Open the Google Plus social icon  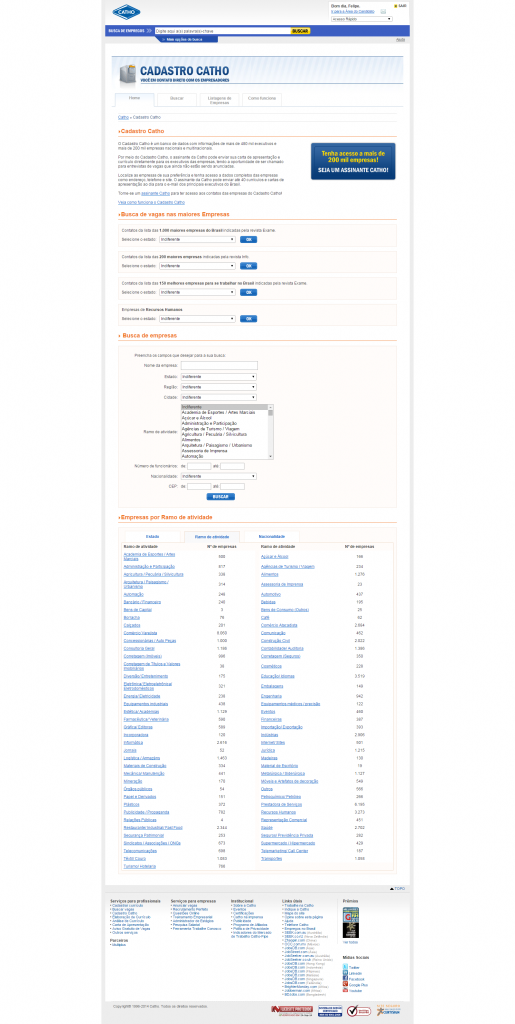point(346,985)
